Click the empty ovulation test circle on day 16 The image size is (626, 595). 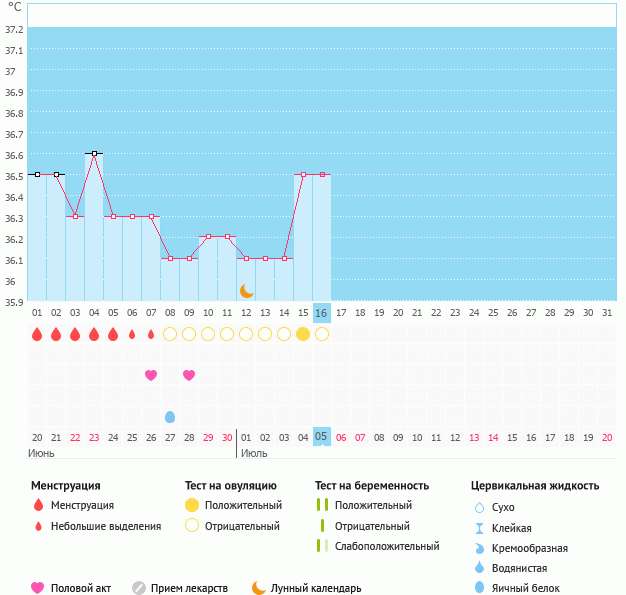[322, 334]
